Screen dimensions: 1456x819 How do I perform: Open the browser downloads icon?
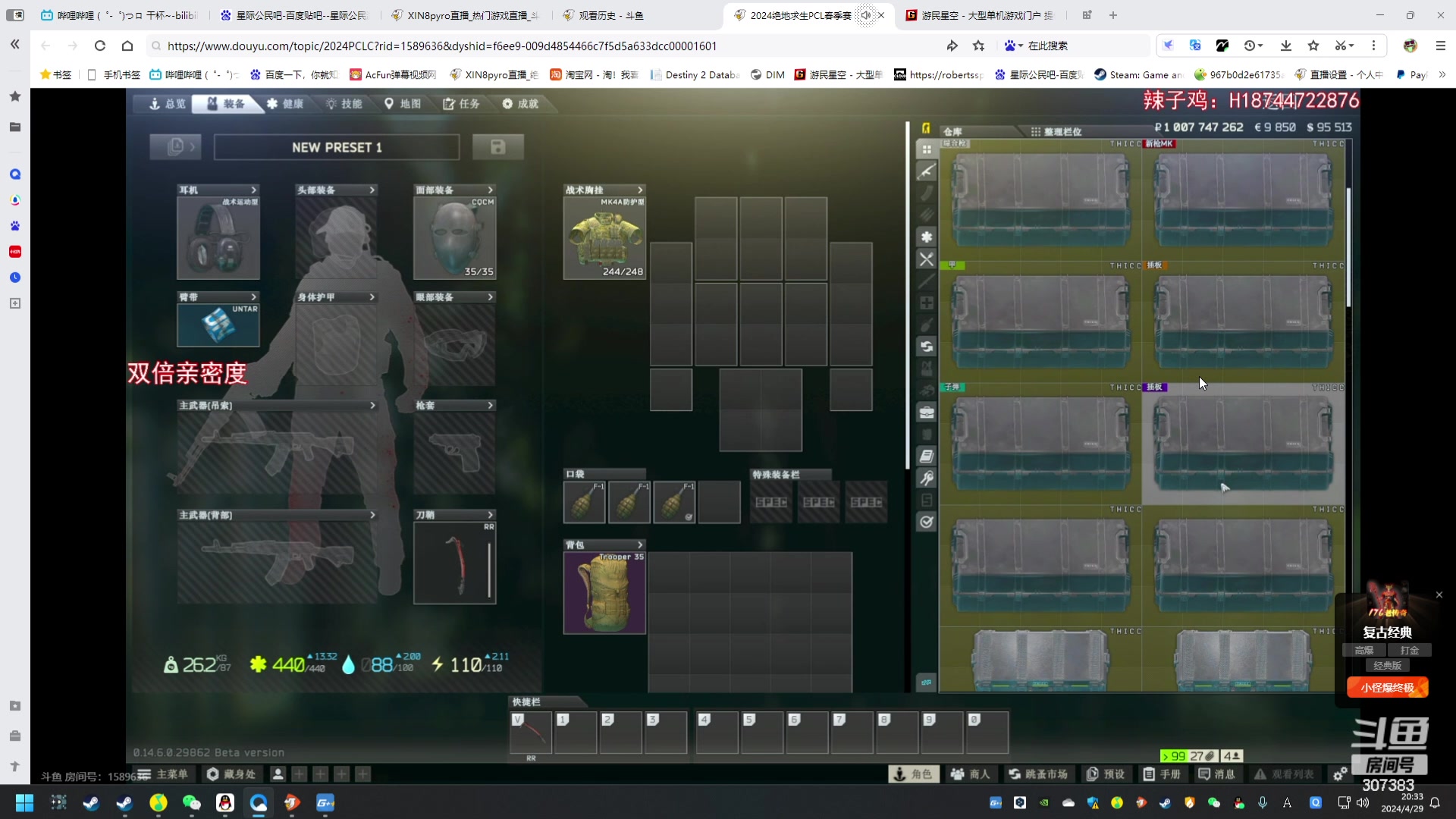[x=1286, y=46]
